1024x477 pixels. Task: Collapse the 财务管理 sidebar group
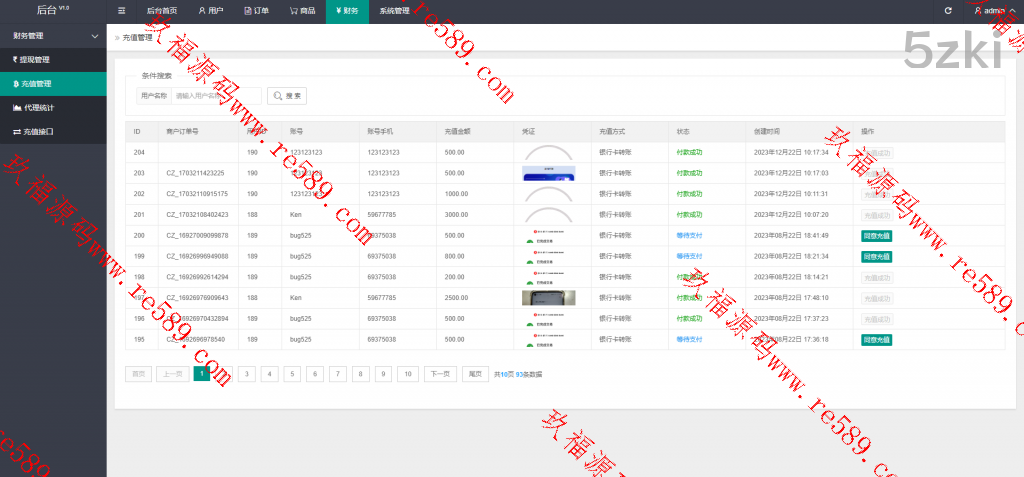click(x=53, y=35)
